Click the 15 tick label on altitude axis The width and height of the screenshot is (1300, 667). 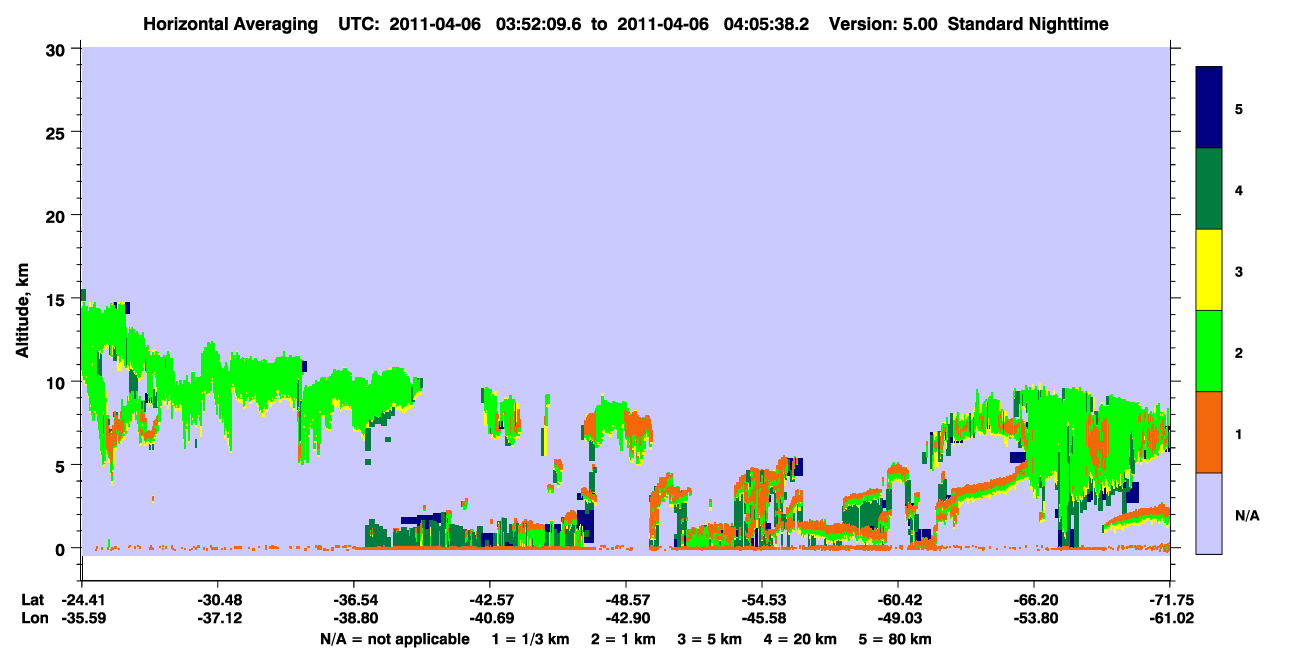(x=58, y=298)
